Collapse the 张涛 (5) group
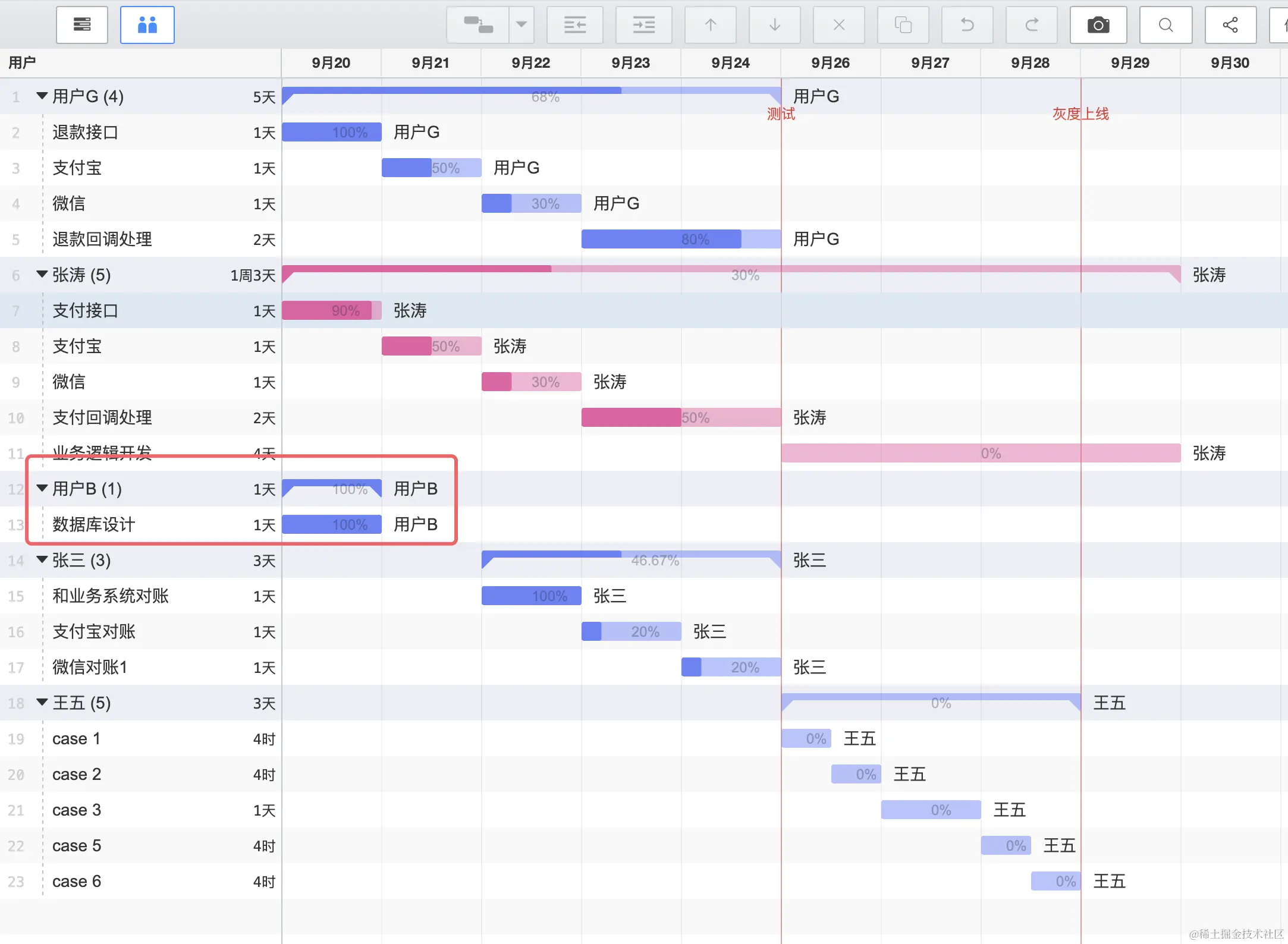The width and height of the screenshot is (1288, 944). pyautogui.click(x=42, y=274)
